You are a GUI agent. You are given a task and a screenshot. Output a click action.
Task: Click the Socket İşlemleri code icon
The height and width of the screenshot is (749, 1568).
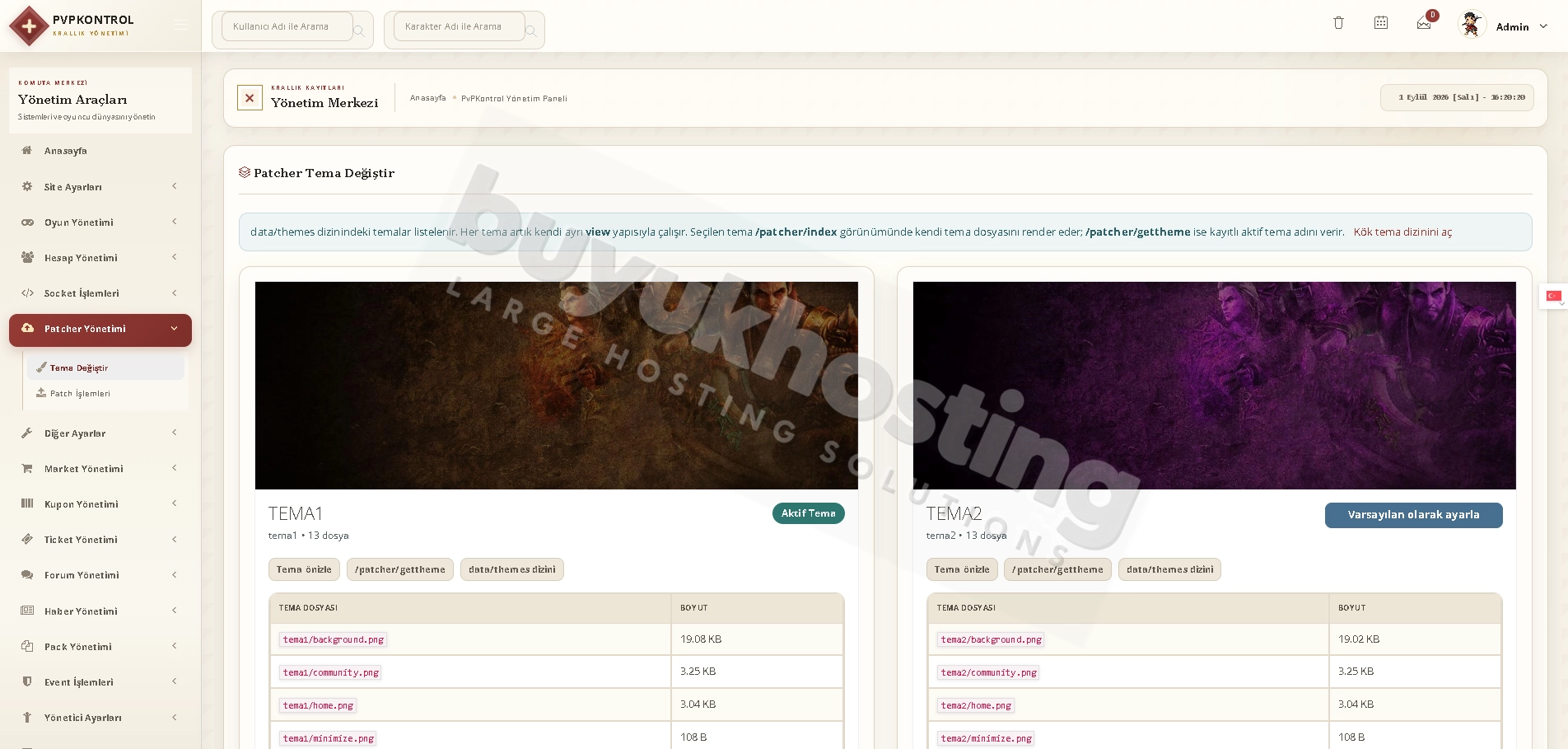pos(27,293)
